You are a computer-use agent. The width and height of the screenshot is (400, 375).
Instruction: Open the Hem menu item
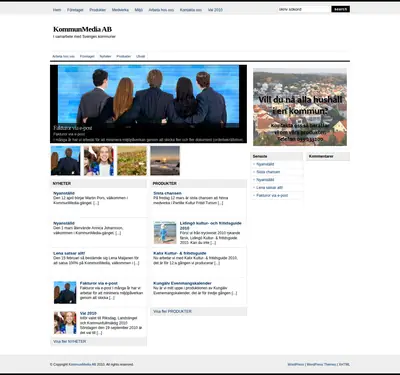coord(57,10)
